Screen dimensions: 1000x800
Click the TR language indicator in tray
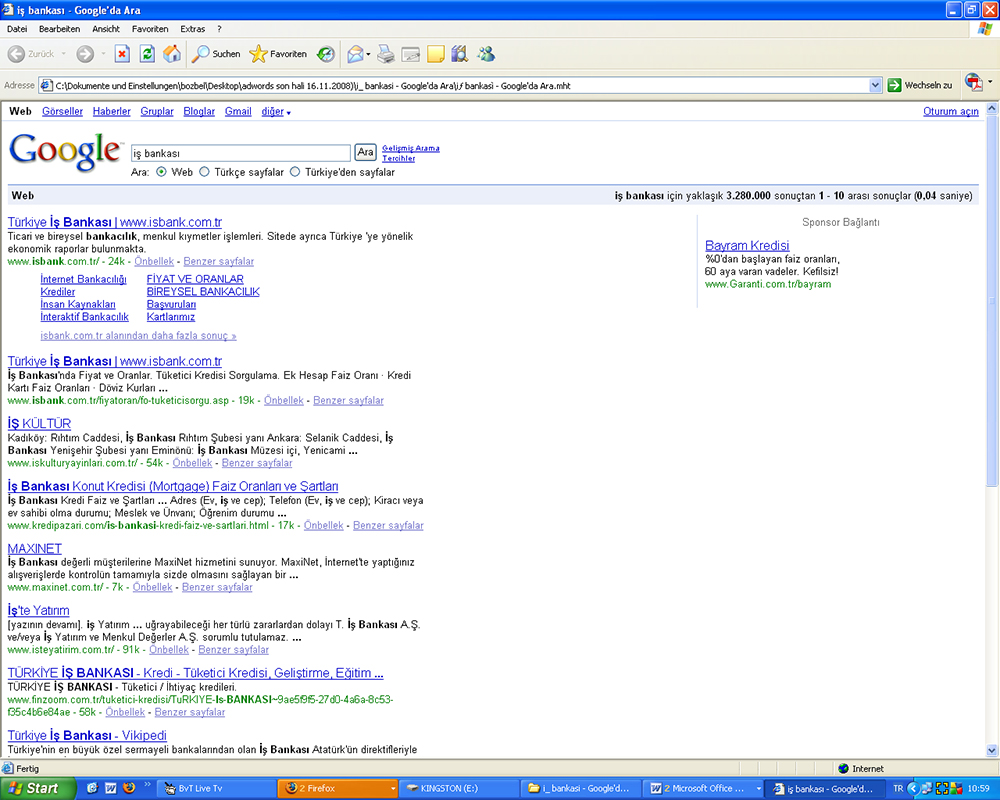898,789
